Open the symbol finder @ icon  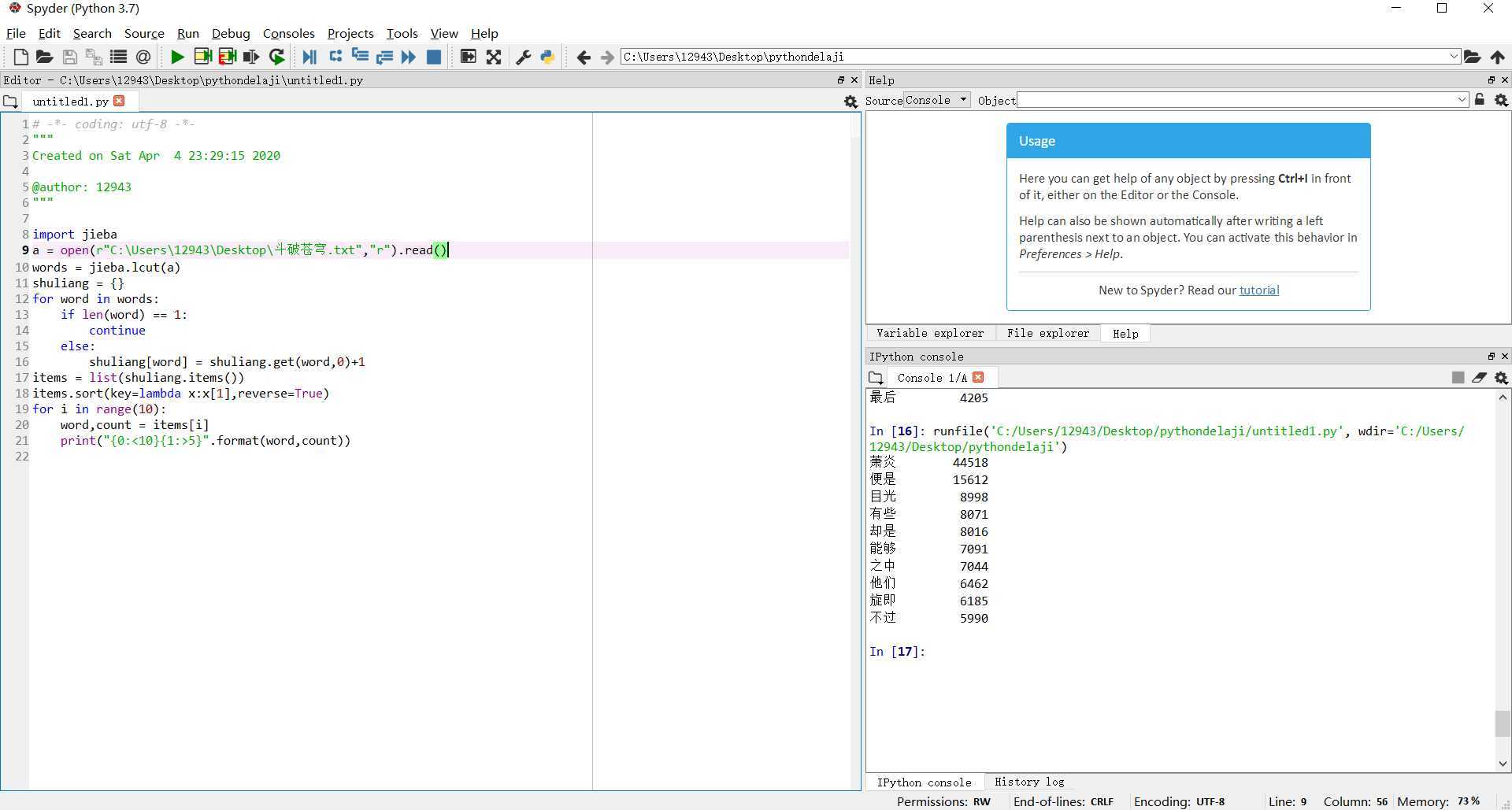[143, 57]
